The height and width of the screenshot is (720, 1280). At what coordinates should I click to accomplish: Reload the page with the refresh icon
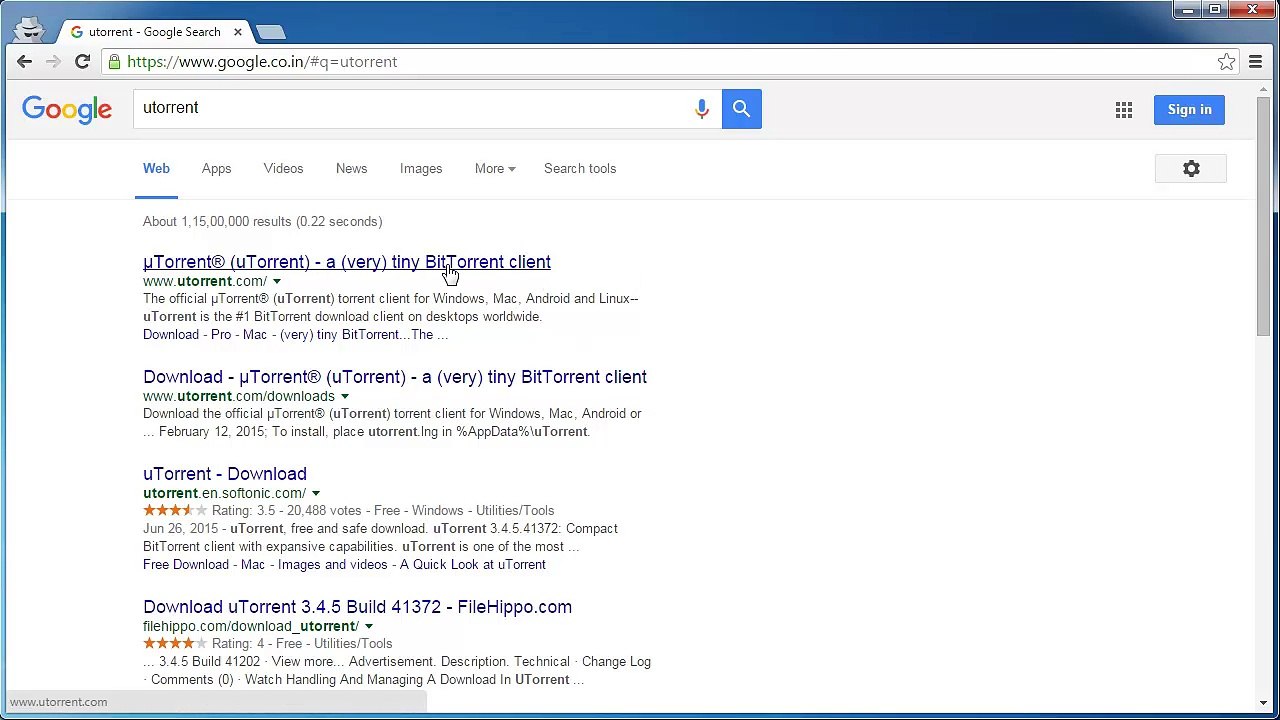(82, 62)
